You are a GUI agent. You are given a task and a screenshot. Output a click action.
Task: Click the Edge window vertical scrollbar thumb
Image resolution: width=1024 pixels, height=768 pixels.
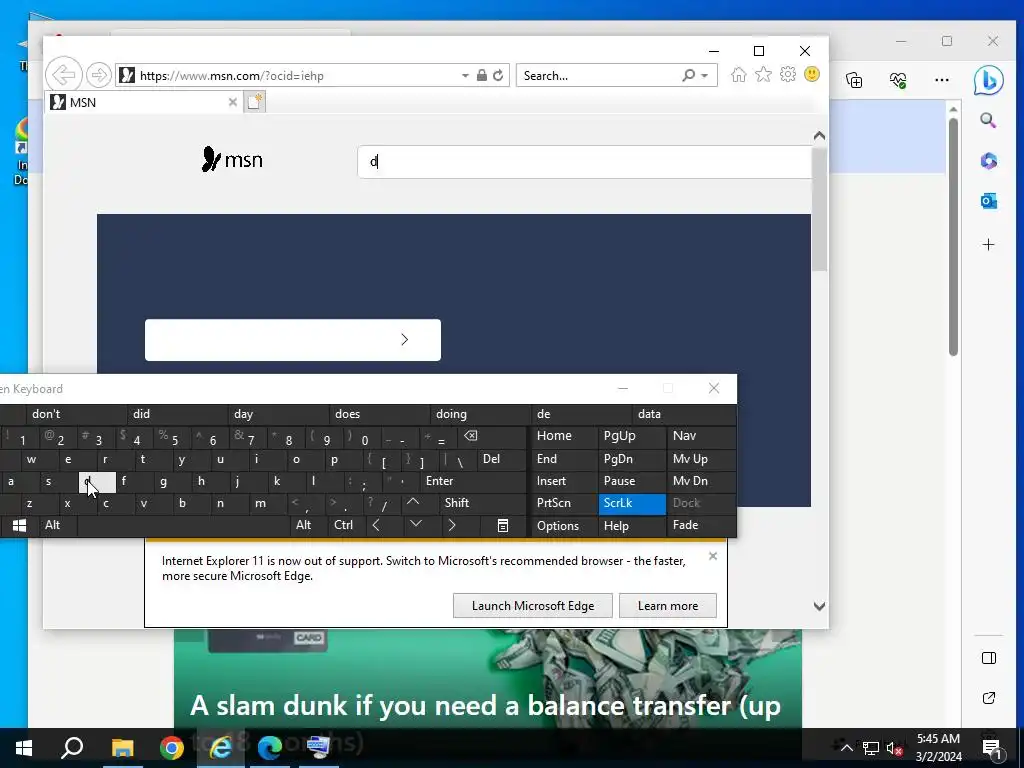click(953, 236)
